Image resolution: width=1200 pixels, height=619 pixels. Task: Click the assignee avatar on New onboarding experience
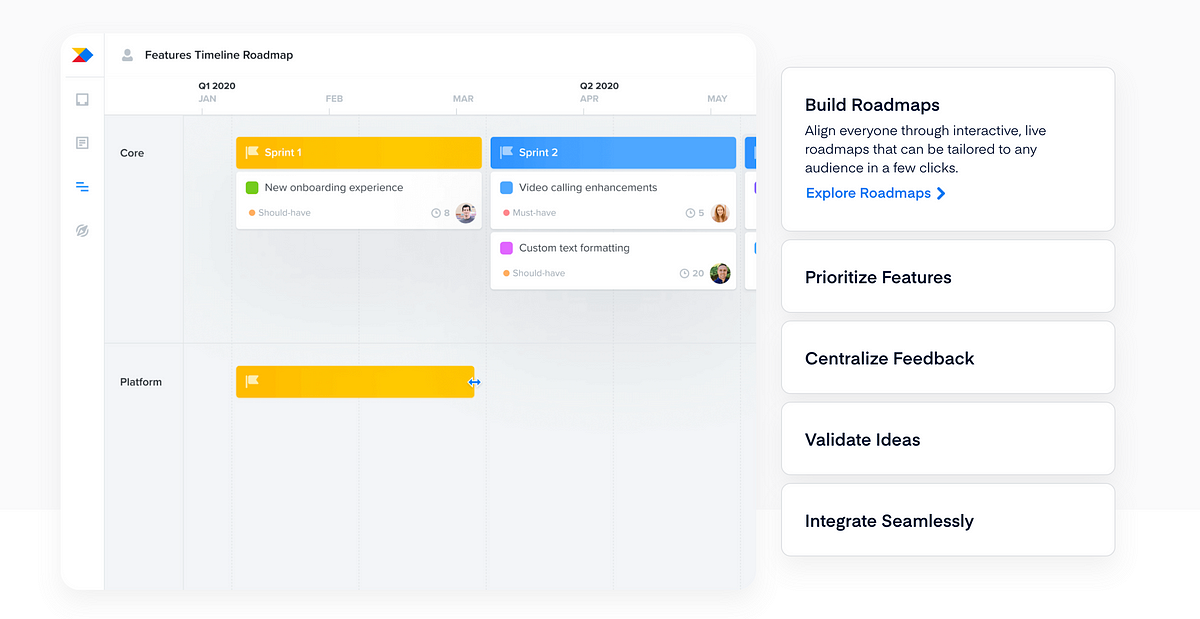point(466,213)
